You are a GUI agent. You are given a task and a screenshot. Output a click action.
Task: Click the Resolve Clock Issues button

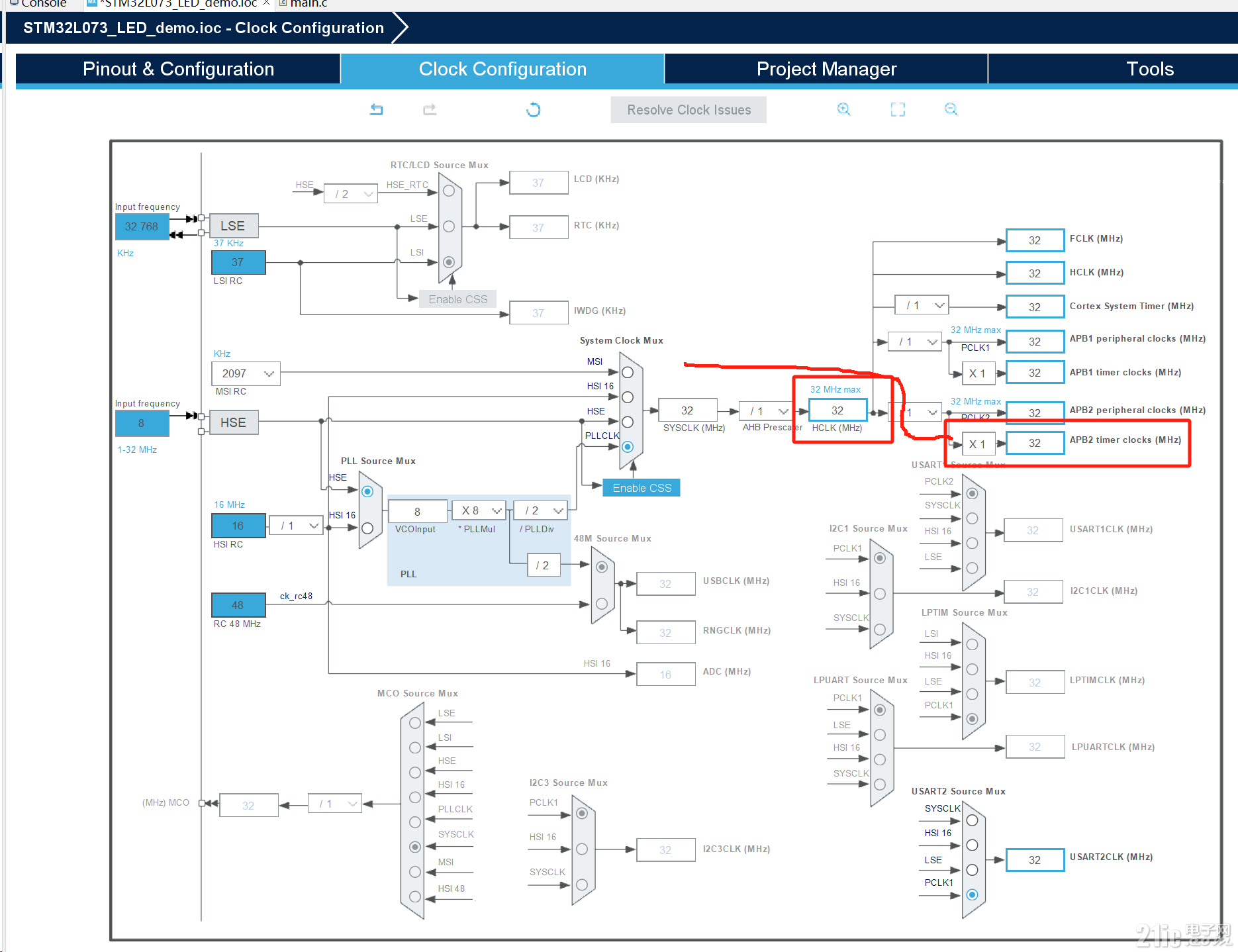coord(689,110)
